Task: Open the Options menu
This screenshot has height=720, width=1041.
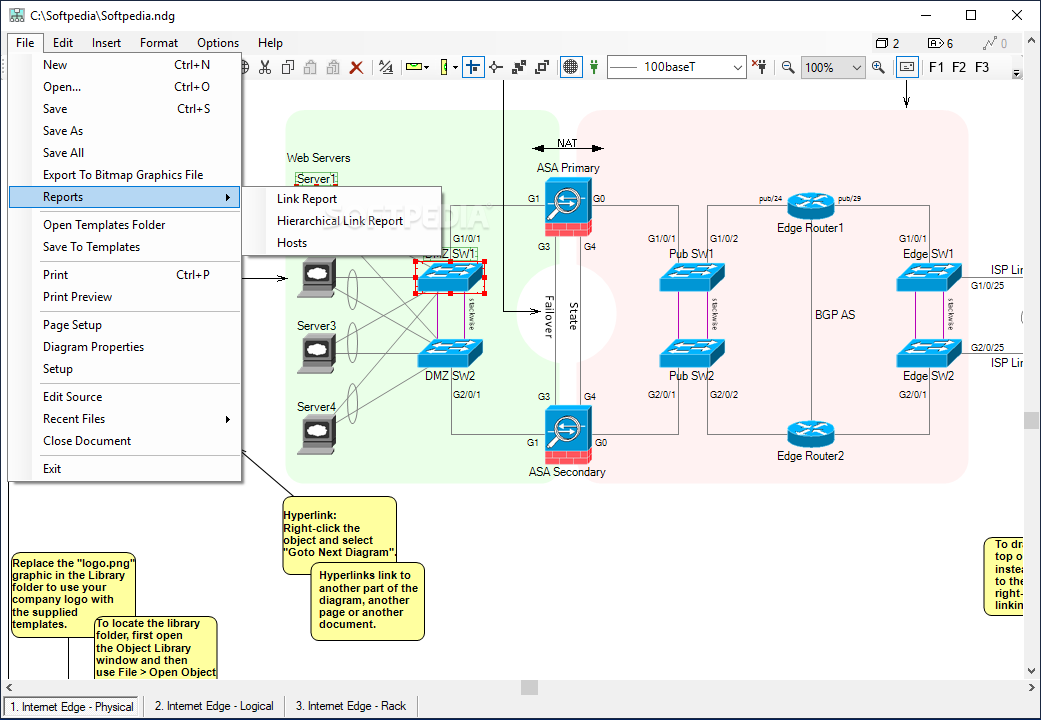Action: pos(218,43)
